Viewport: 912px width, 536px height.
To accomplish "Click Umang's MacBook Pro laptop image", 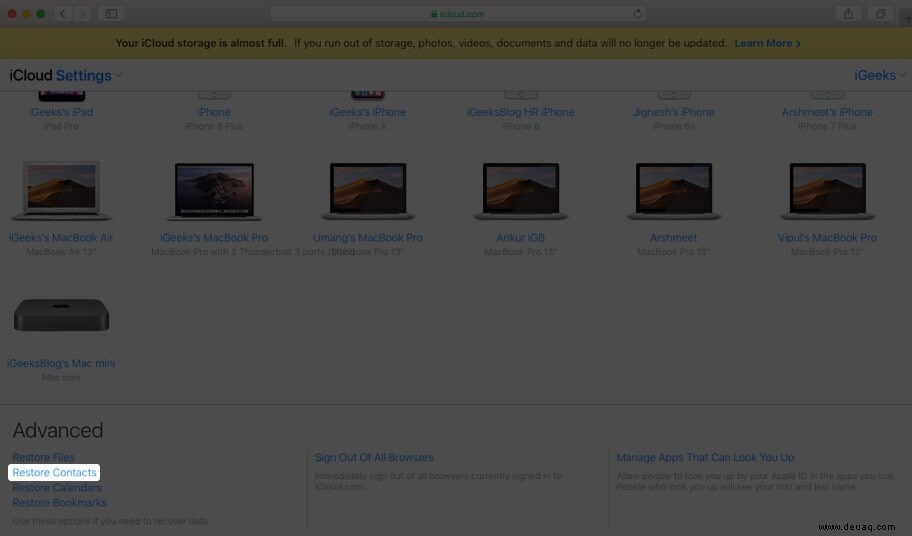I will tap(368, 191).
